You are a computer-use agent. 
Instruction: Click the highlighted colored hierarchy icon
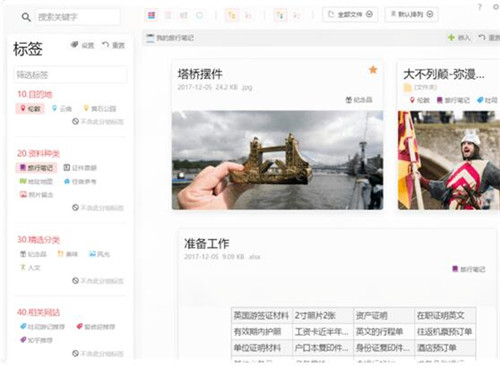[280, 15]
